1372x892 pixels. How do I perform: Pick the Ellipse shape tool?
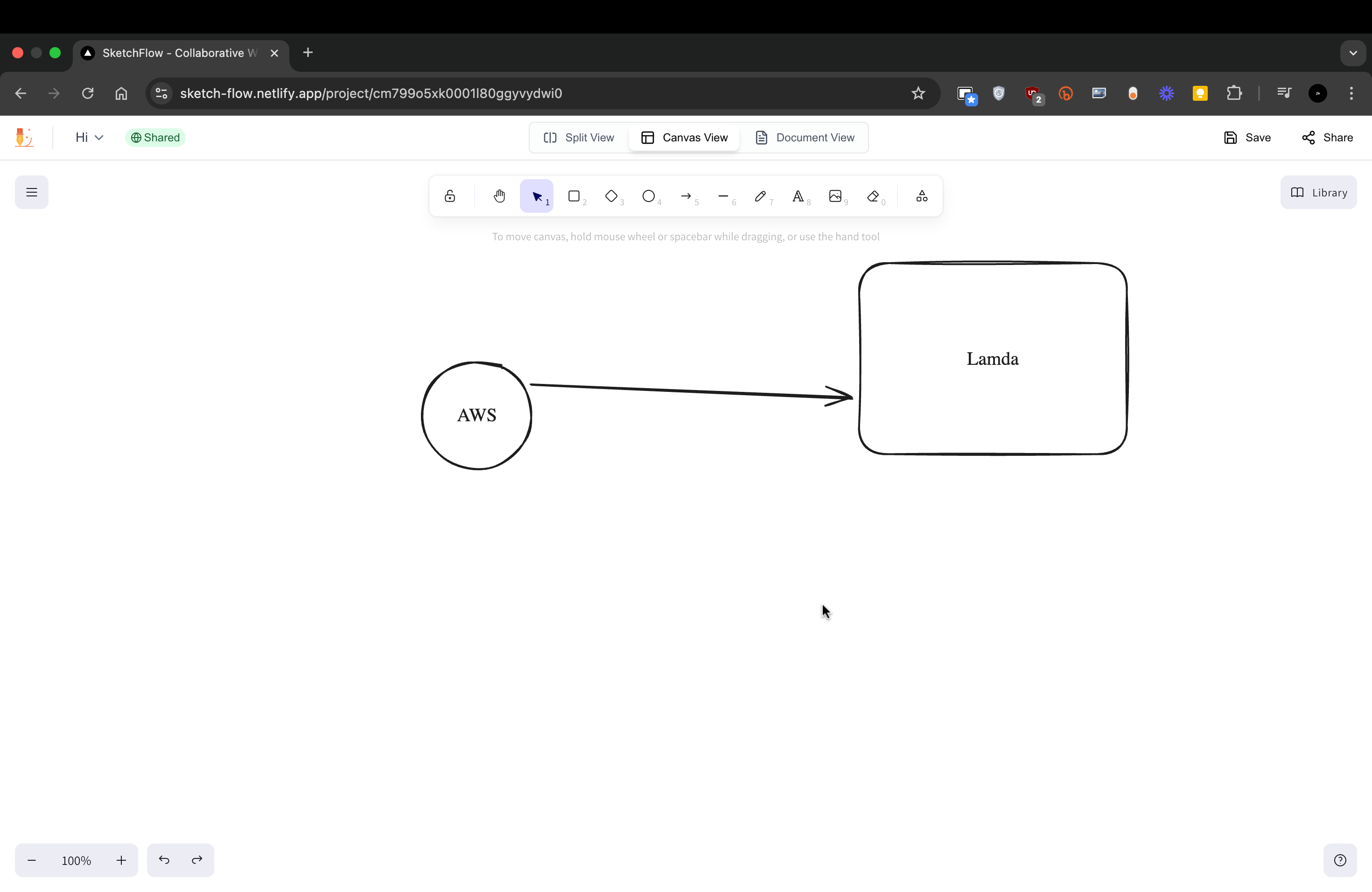pyautogui.click(x=649, y=196)
